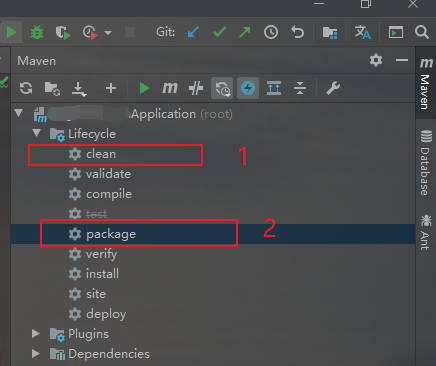
Task: Select the validate lifecycle goal
Action: click(x=108, y=174)
